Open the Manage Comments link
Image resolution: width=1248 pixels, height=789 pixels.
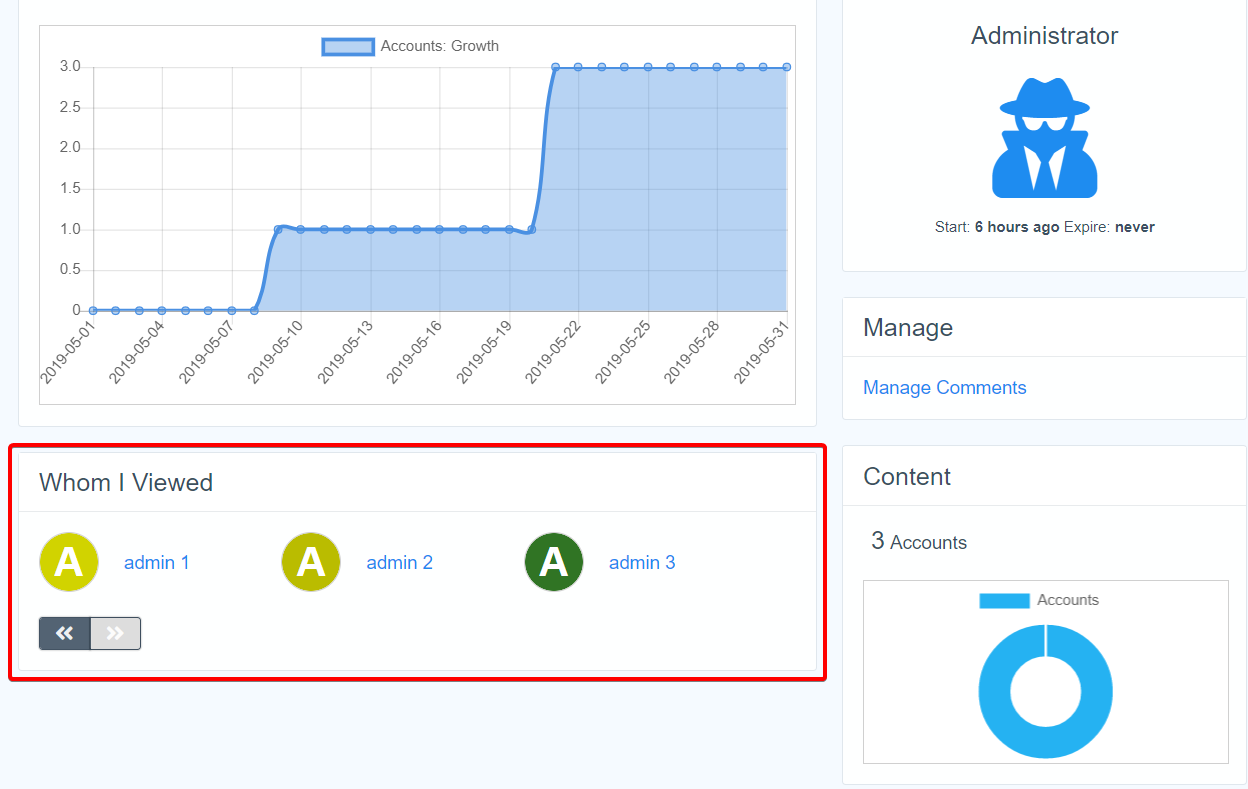click(944, 388)
